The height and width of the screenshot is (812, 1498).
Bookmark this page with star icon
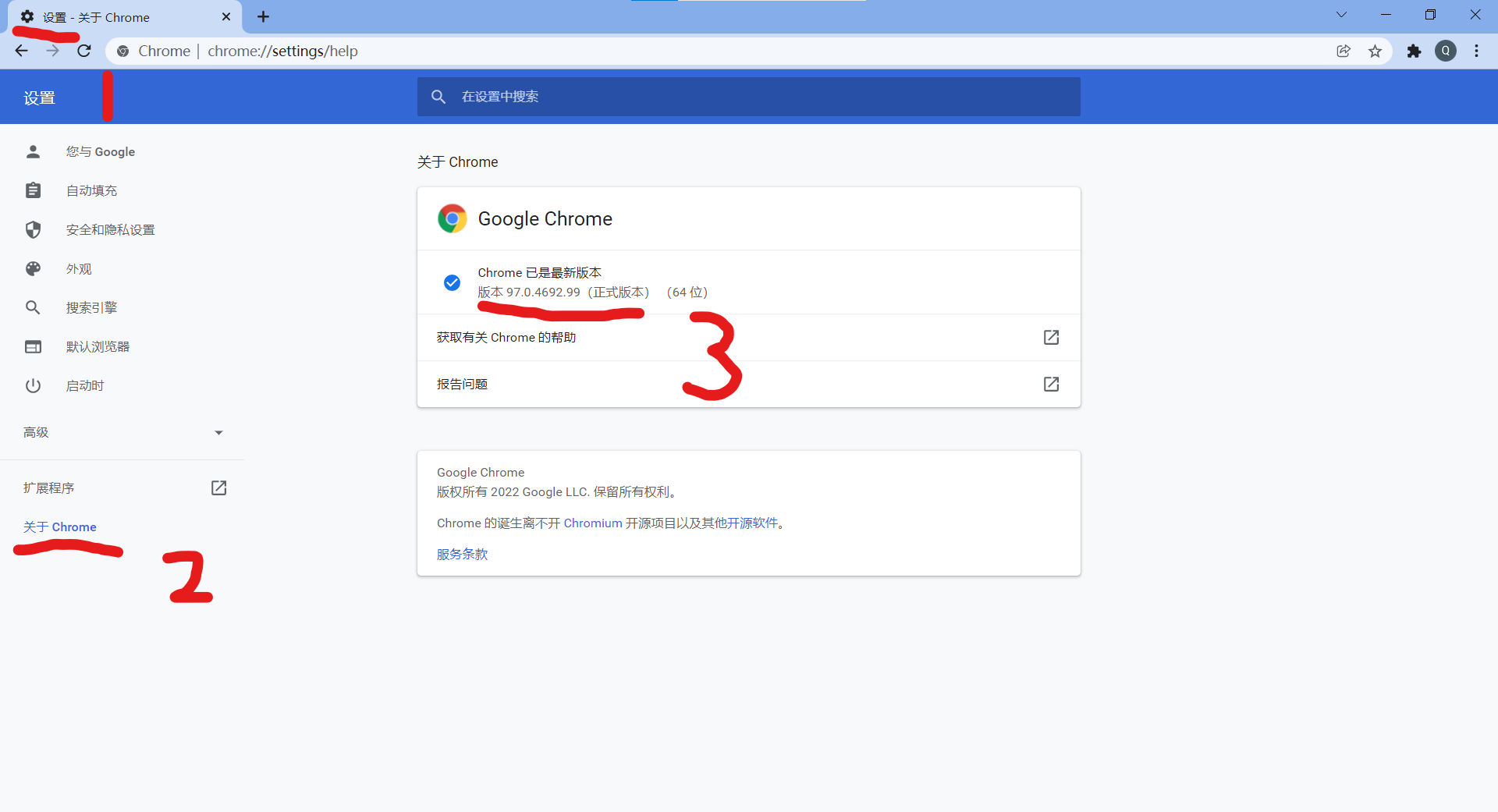point(1375,51)
